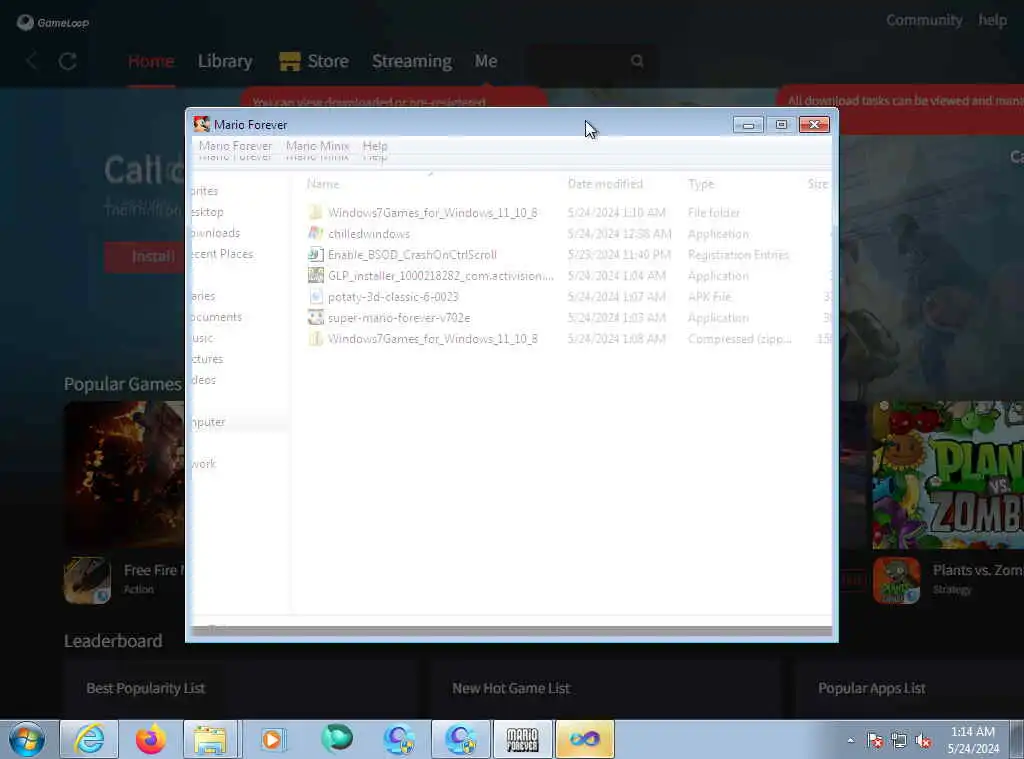Select Pictures in the navigation pane

tap(207, 359)
